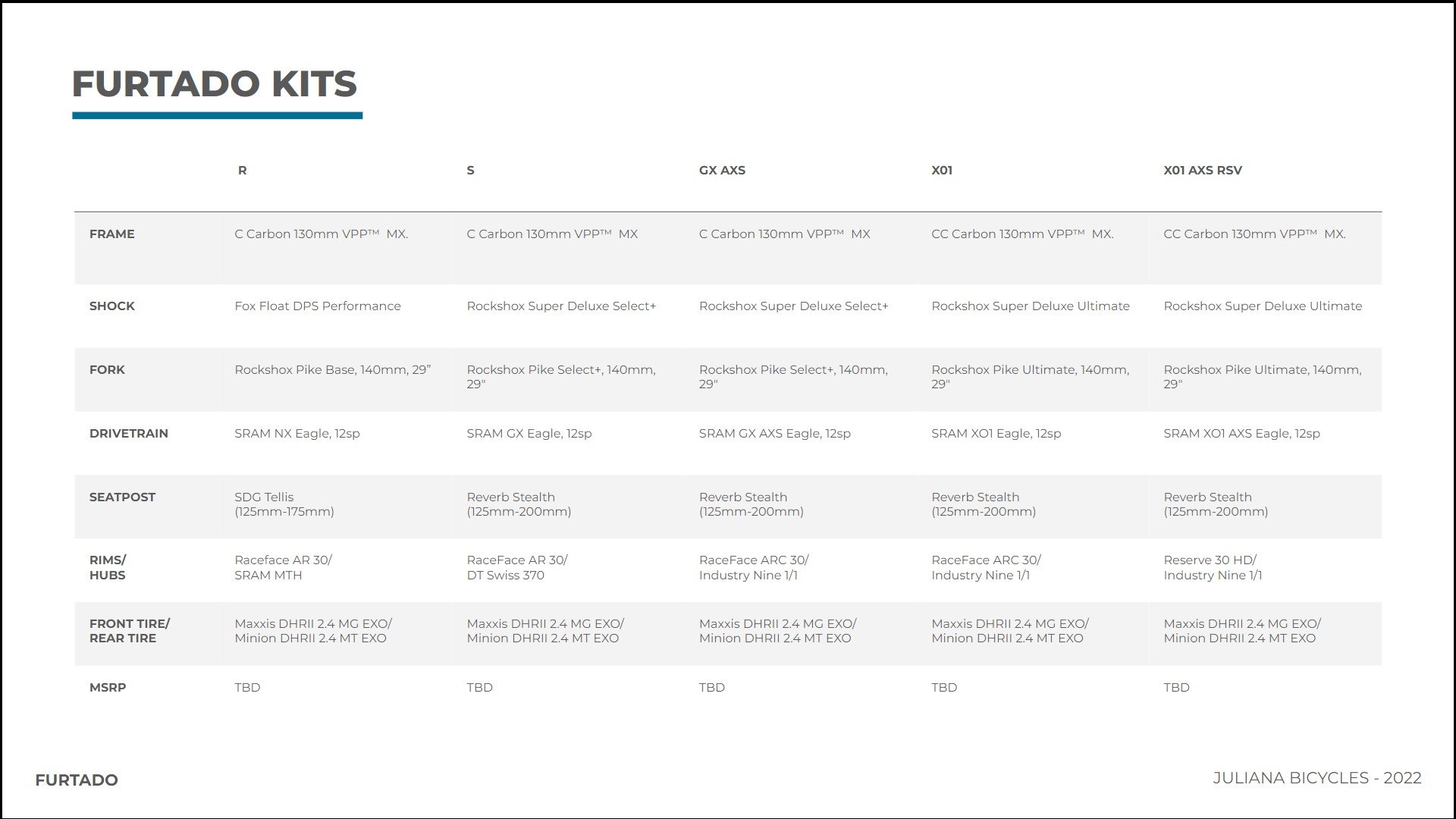
Task: Click the FRAME row label
Action: coord(112,234)
